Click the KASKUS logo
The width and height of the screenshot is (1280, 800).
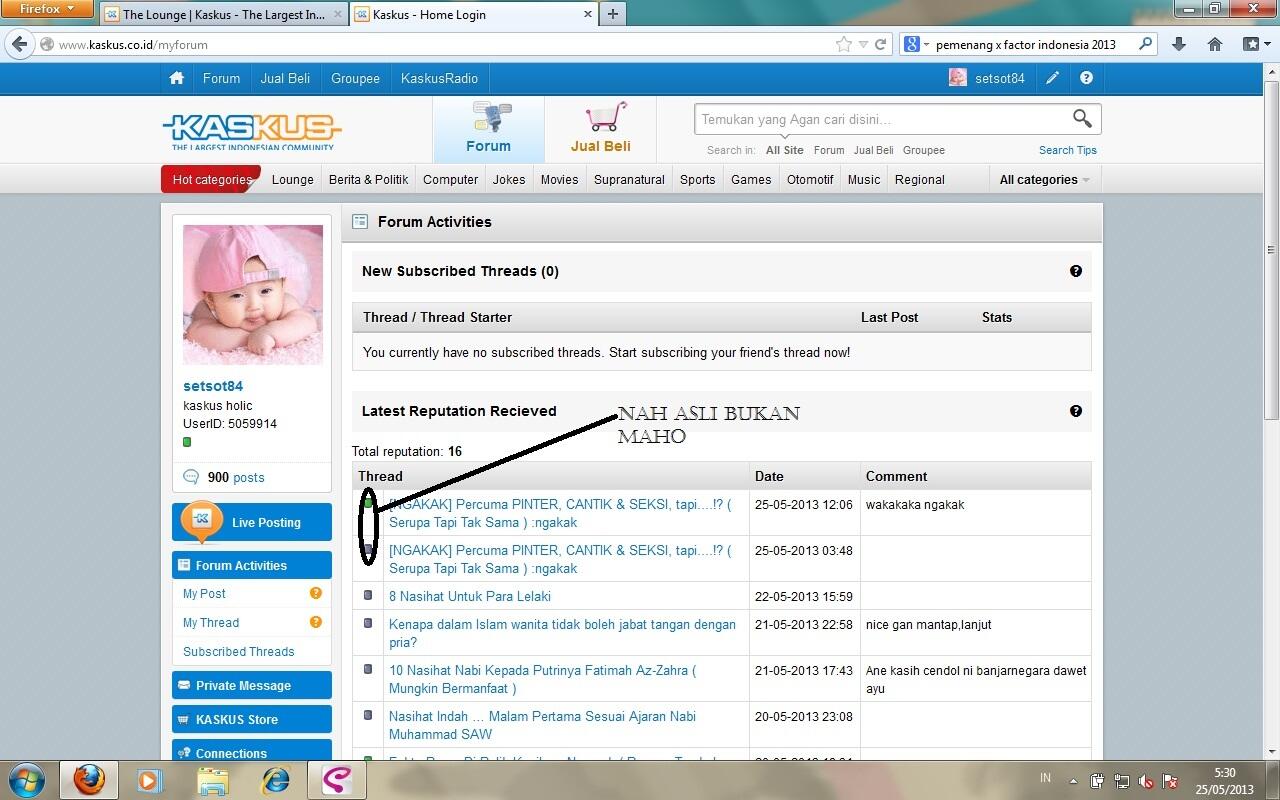251,131
